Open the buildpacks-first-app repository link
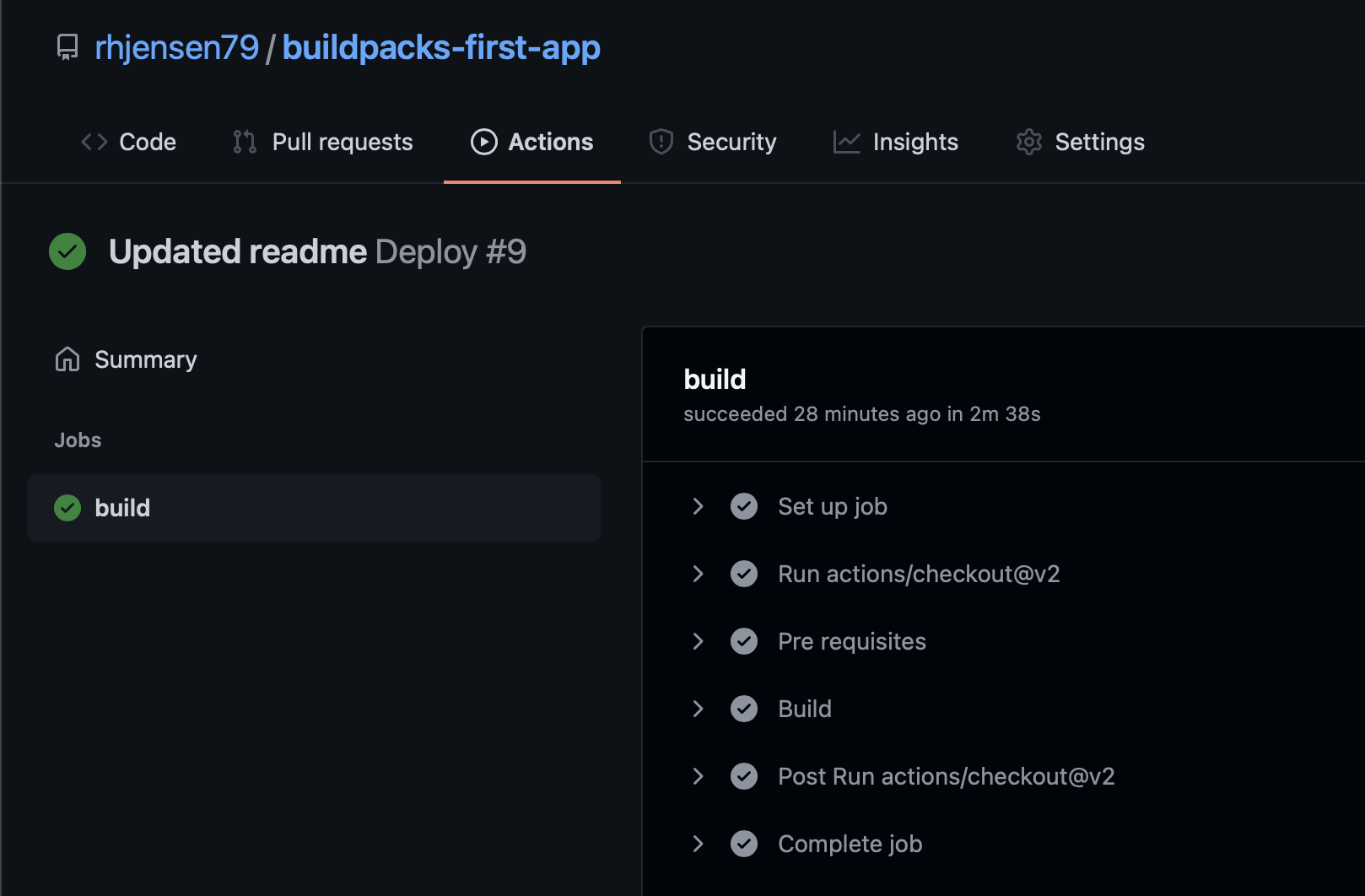This screenshot has width=1365, height=896. tap(441, 47)
